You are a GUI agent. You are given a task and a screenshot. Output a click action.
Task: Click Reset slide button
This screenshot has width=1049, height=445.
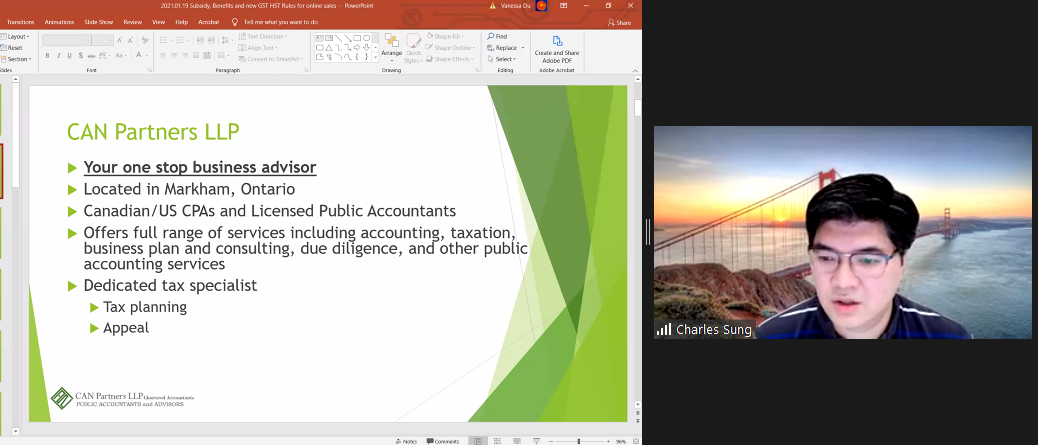[12, 48]
